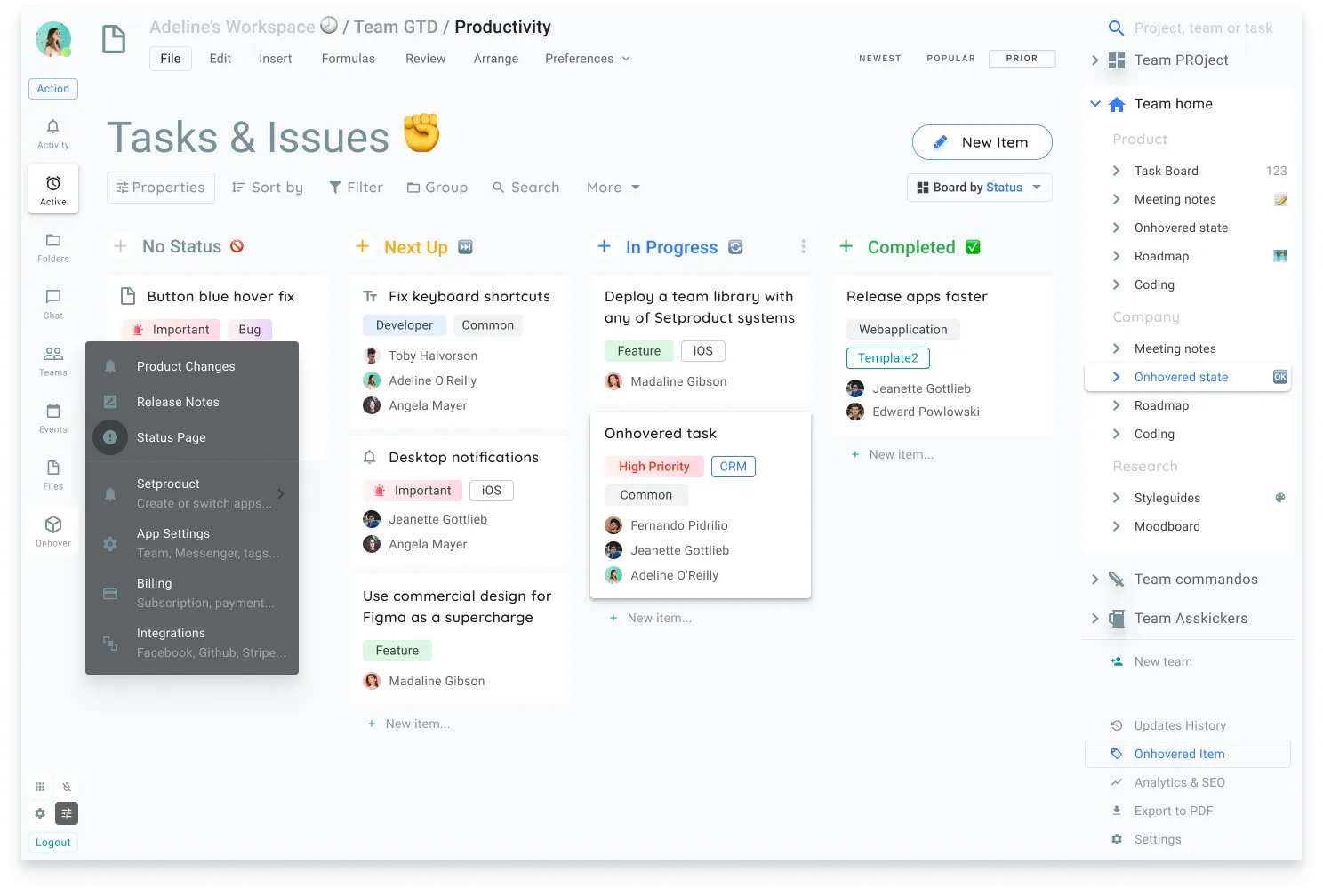
Task: Toggle the sliders adjustment control bottom left
Action: (x=67, y=813)
